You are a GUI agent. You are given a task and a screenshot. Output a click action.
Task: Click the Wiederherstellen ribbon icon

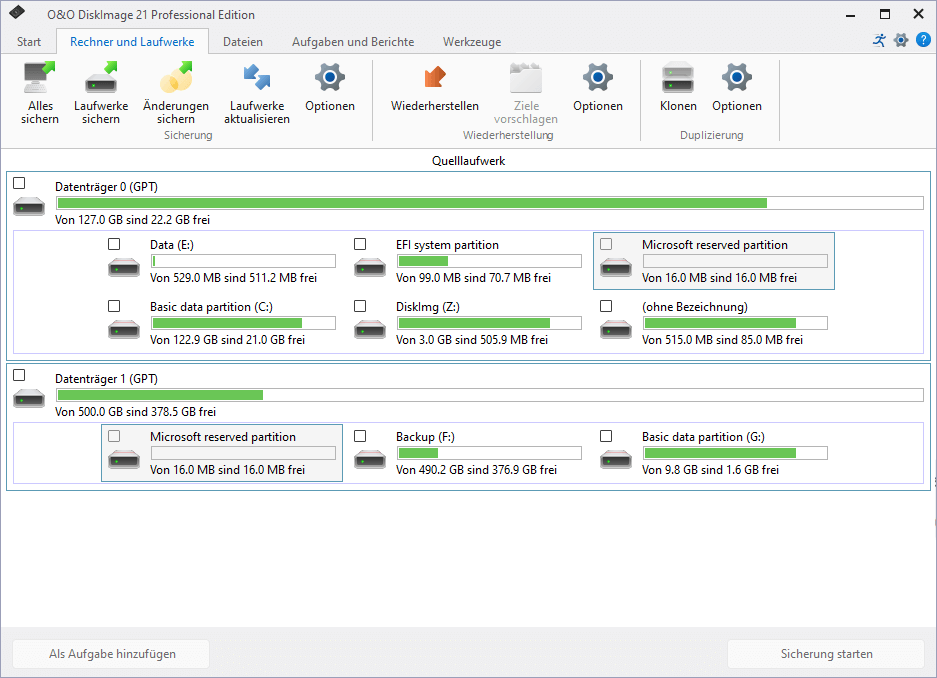(434, 78)
